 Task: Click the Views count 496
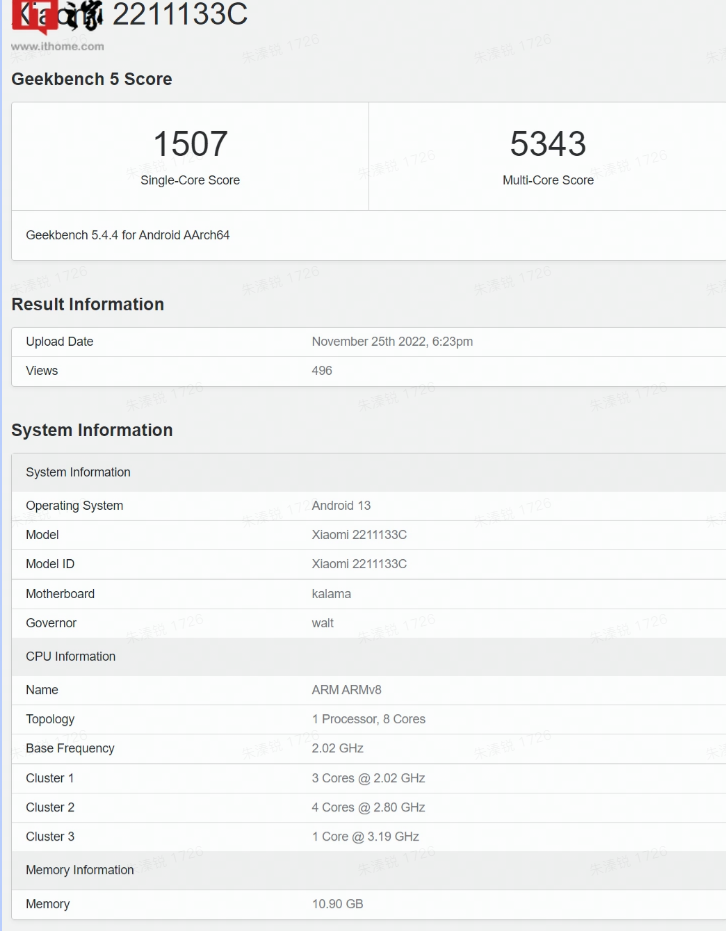pos(322,371)
